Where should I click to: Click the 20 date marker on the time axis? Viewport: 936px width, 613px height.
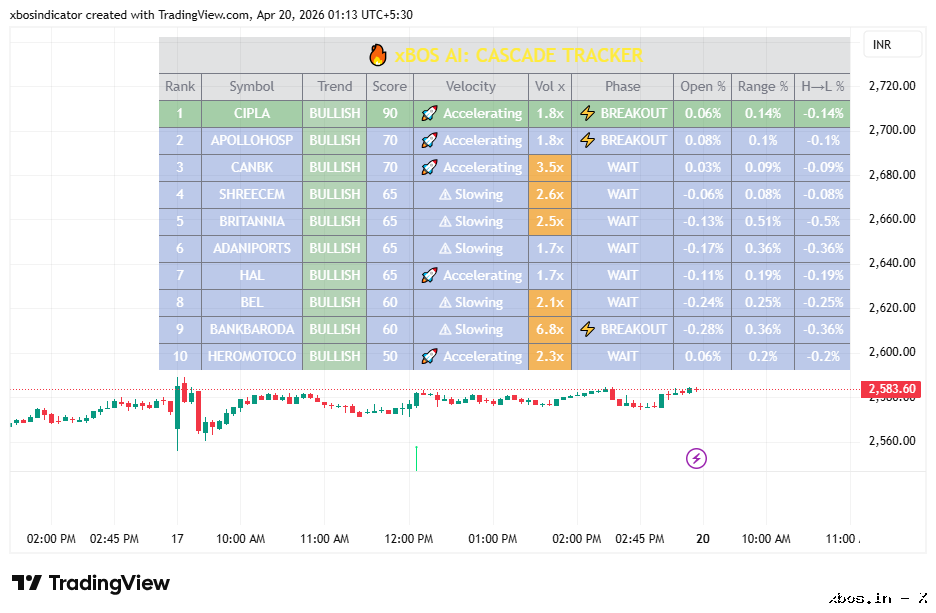(703, 539)
